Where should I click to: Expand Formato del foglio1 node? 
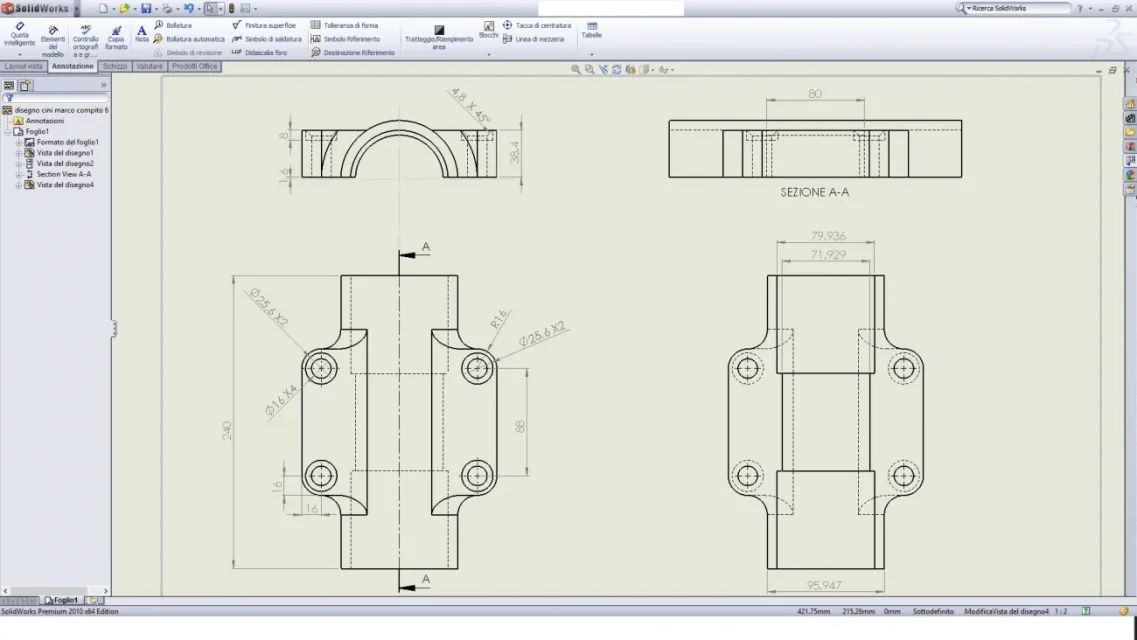point(19,143)
